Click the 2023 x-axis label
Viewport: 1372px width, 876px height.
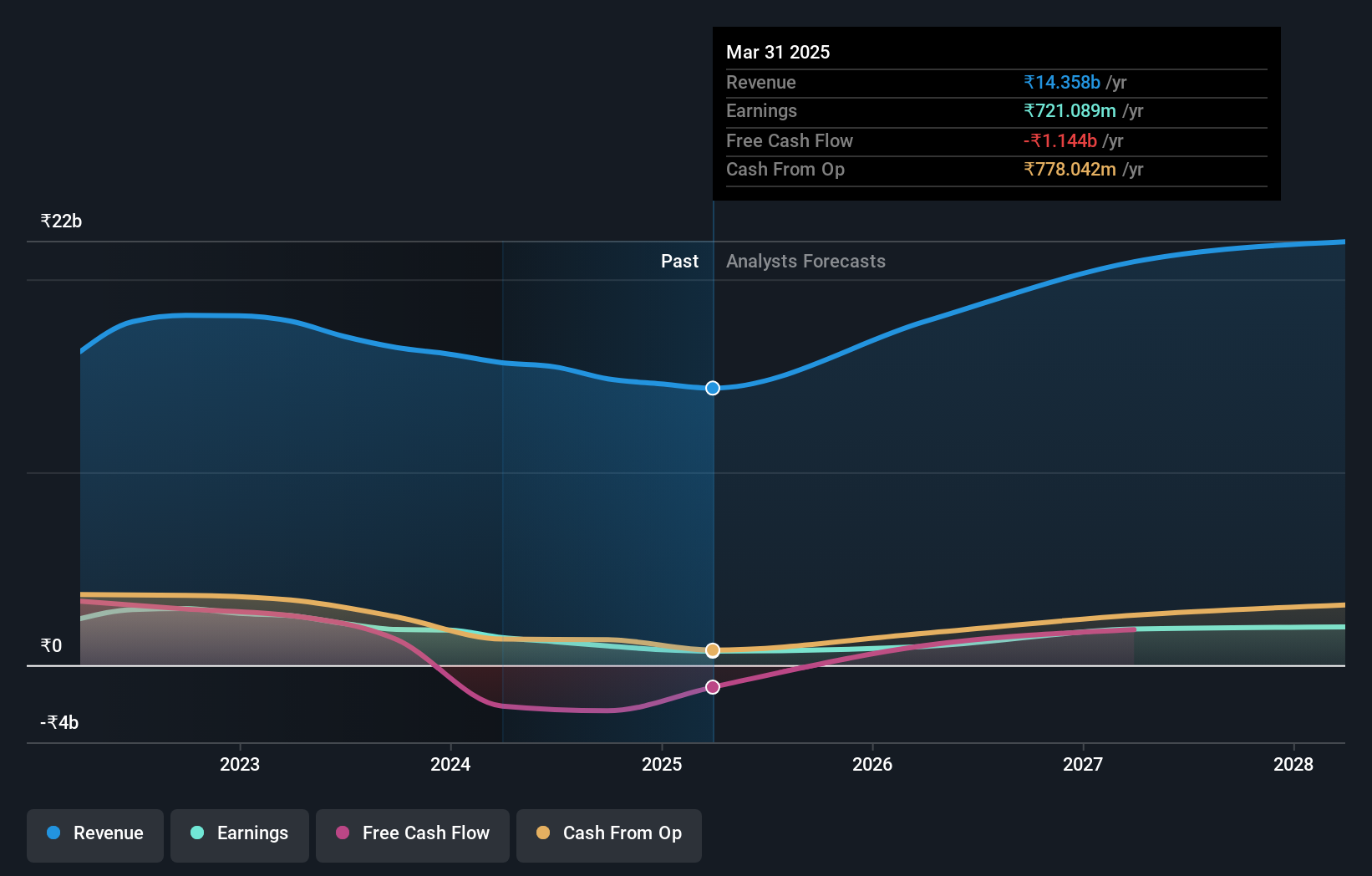240,764
